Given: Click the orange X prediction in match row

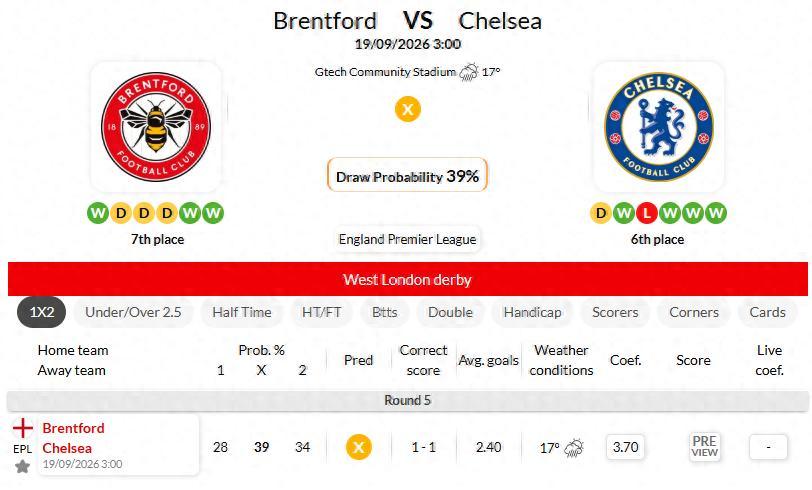Looking at the screenshot, I should click(x=358, y=447).
